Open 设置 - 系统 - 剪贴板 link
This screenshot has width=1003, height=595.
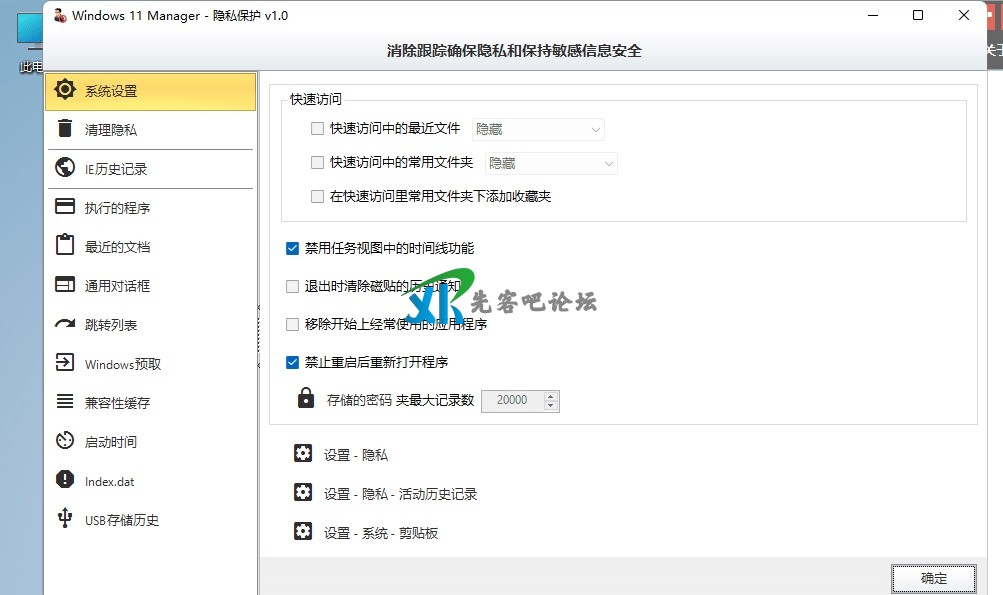tap(381, 533)
